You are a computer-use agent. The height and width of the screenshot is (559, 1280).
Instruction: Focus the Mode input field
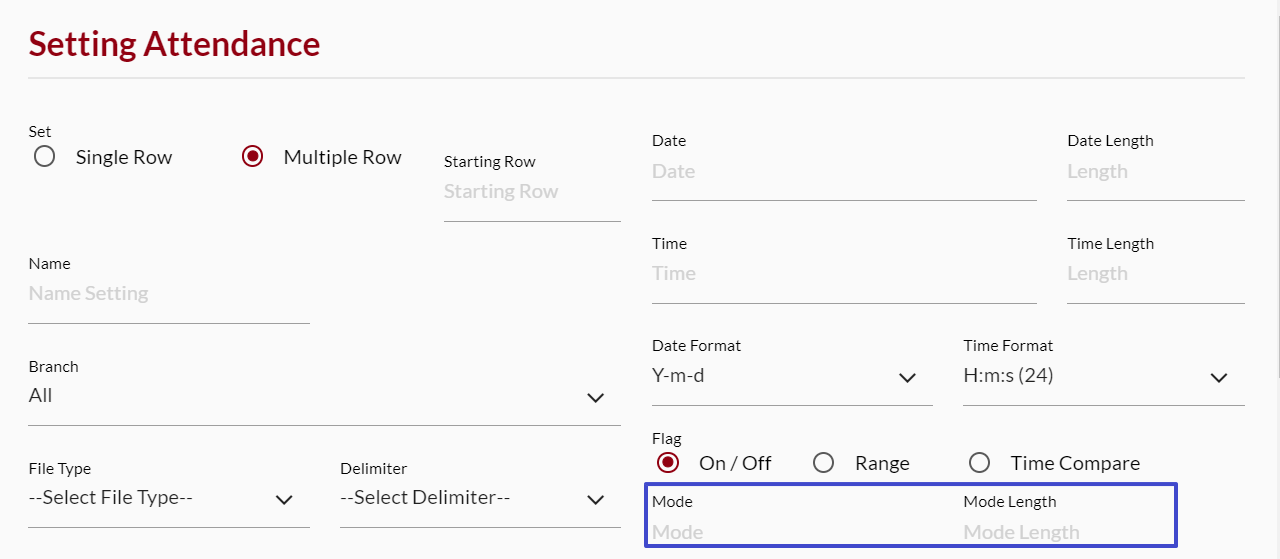792,532
